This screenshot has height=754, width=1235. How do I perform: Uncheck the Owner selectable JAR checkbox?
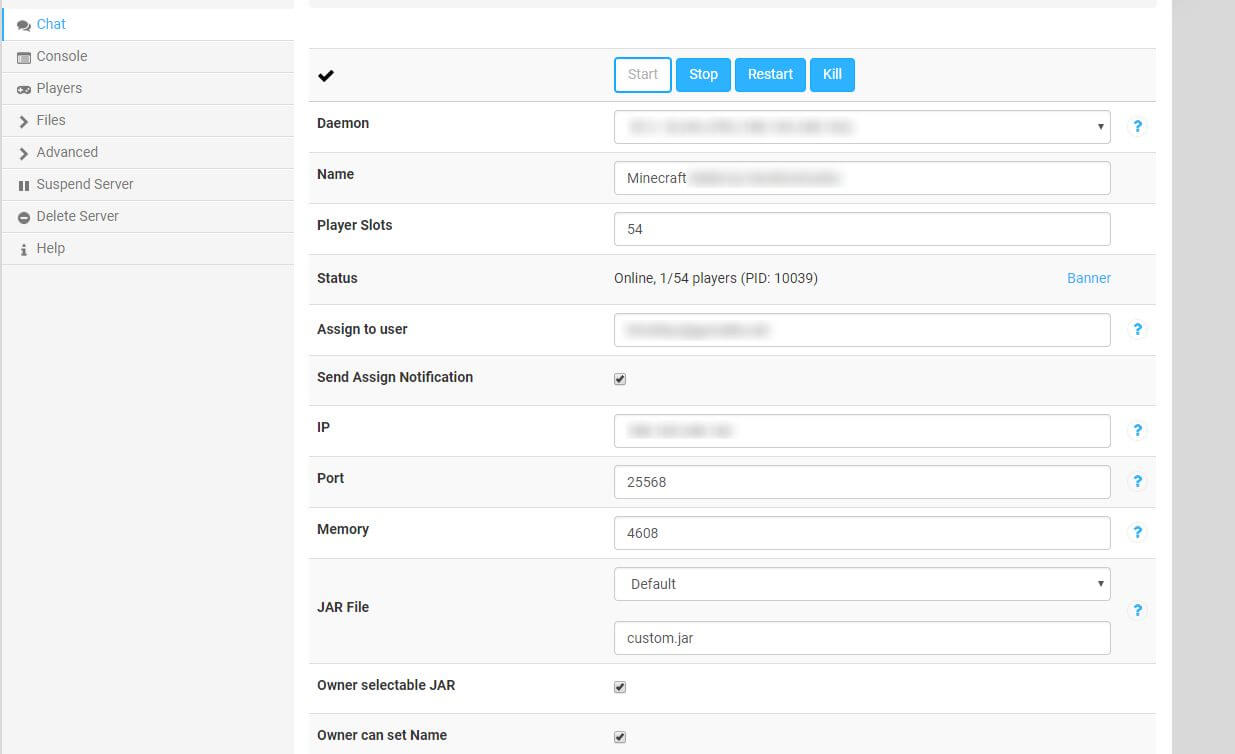pos(620,687)
